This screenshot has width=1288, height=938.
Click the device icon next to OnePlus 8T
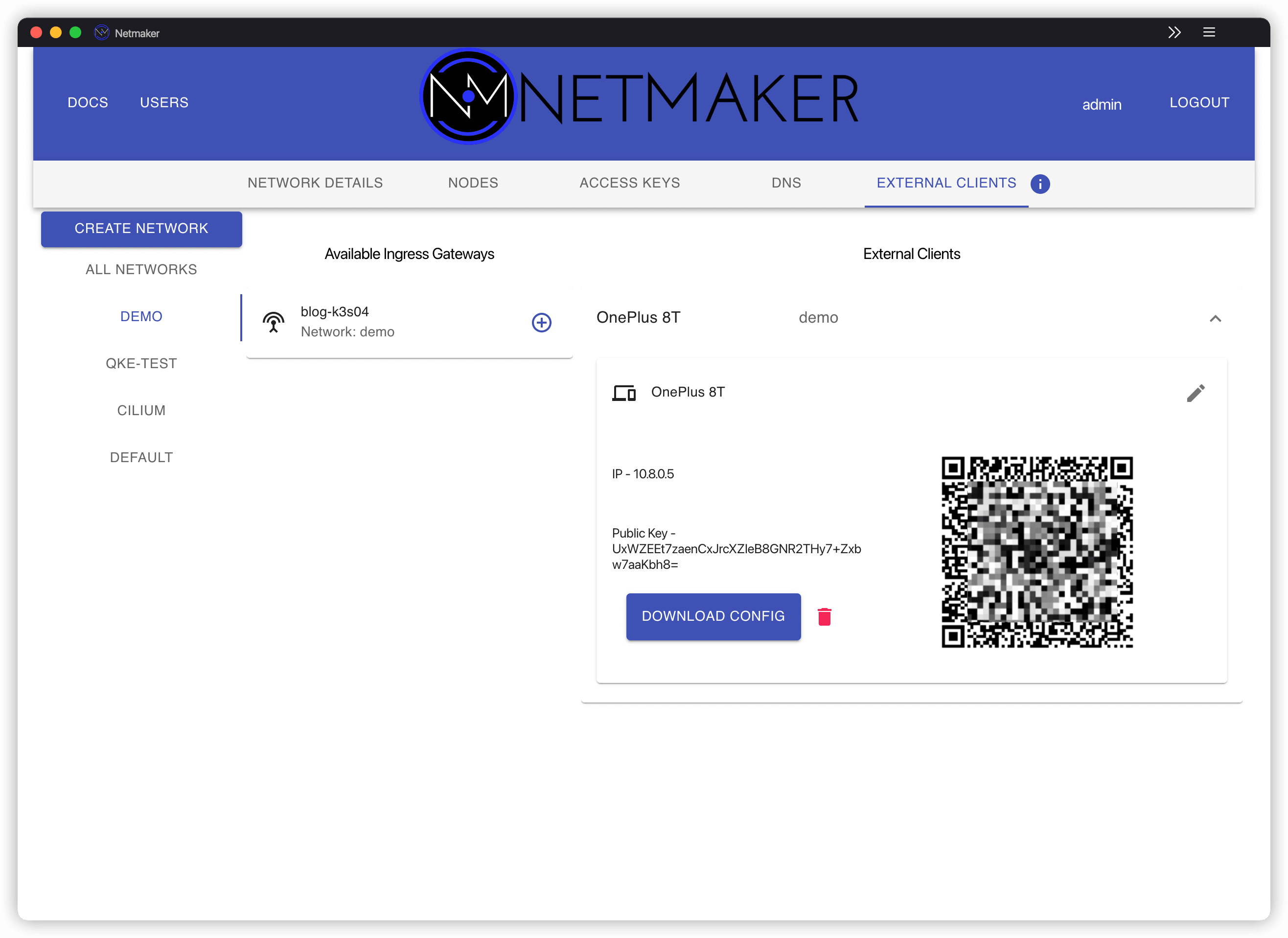pyautogui.click(x=623, y=392)
